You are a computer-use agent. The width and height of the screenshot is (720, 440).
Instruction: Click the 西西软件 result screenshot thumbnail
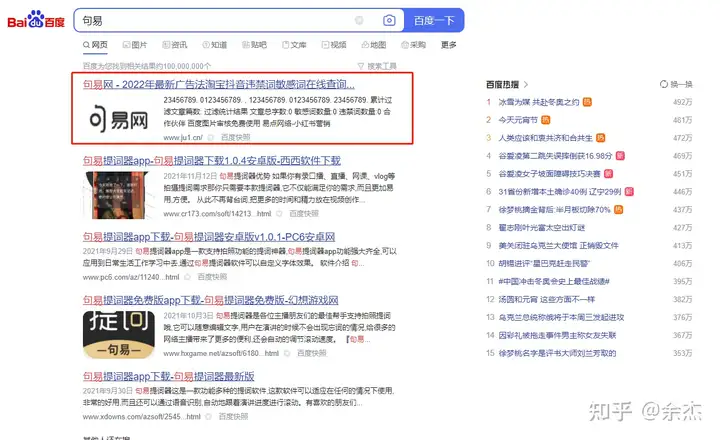click(119, 195)
